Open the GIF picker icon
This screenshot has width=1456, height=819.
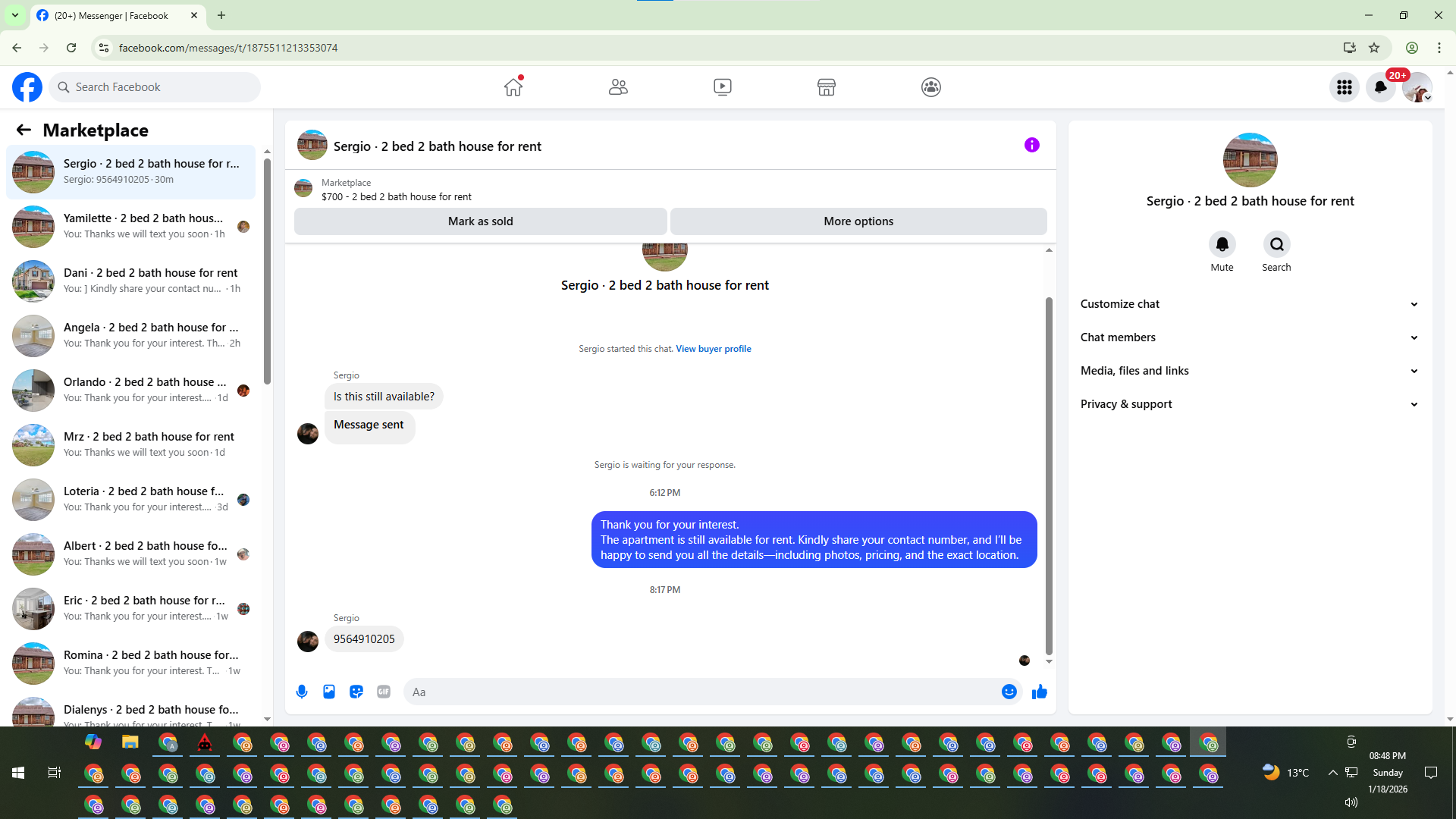pos(384,692)
